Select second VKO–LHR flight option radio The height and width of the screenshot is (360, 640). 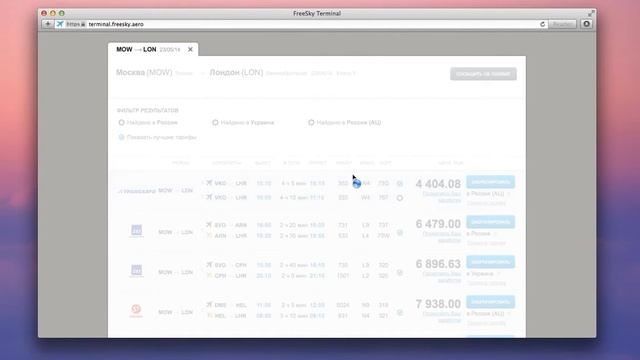pos(400,198)
